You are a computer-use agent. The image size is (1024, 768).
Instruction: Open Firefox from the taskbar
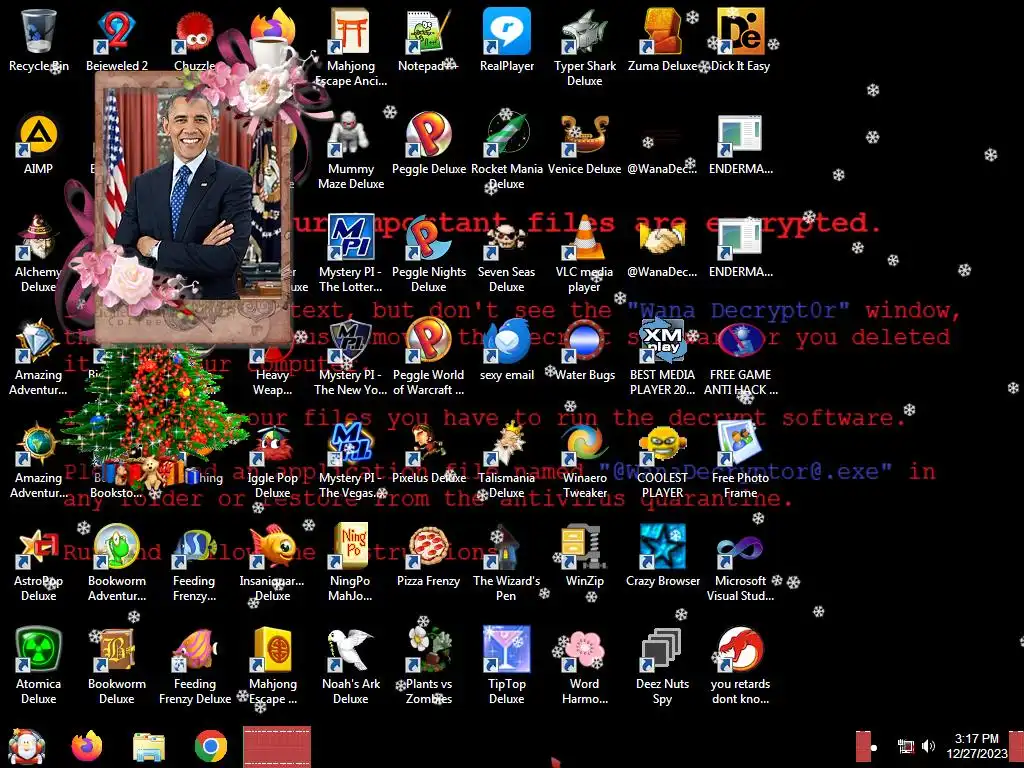point(87,746)
